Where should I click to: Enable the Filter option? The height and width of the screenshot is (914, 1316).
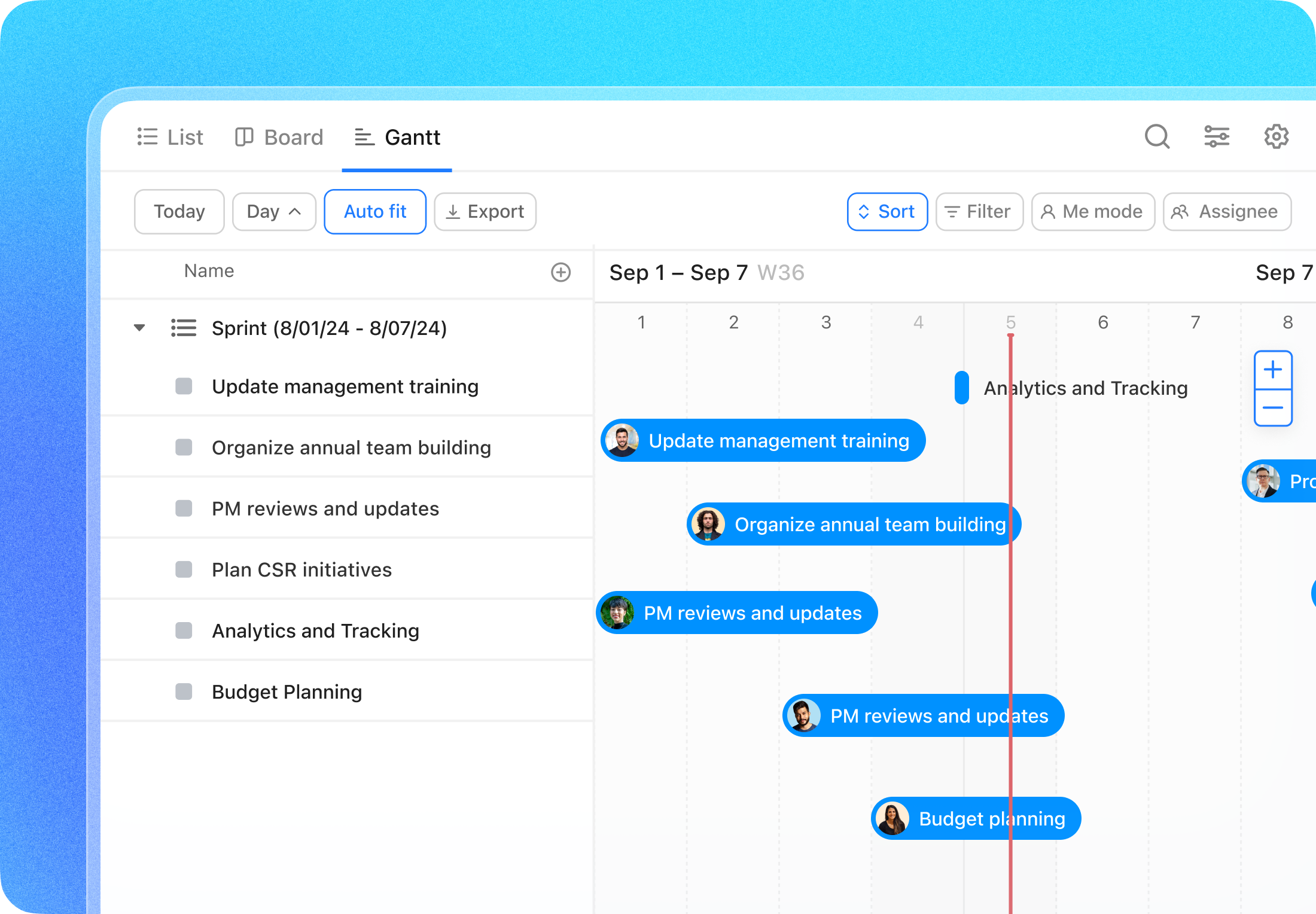pos(977,211)
